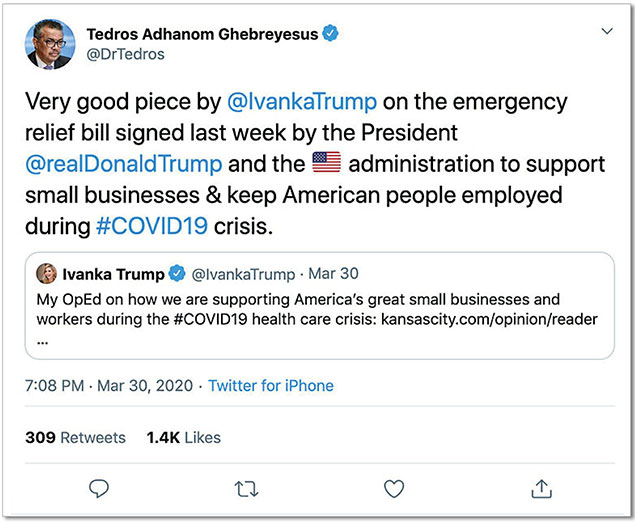Screen dimensions: 635x522
Task: Click the reply speech bubble icon
Action: [99, 487]
